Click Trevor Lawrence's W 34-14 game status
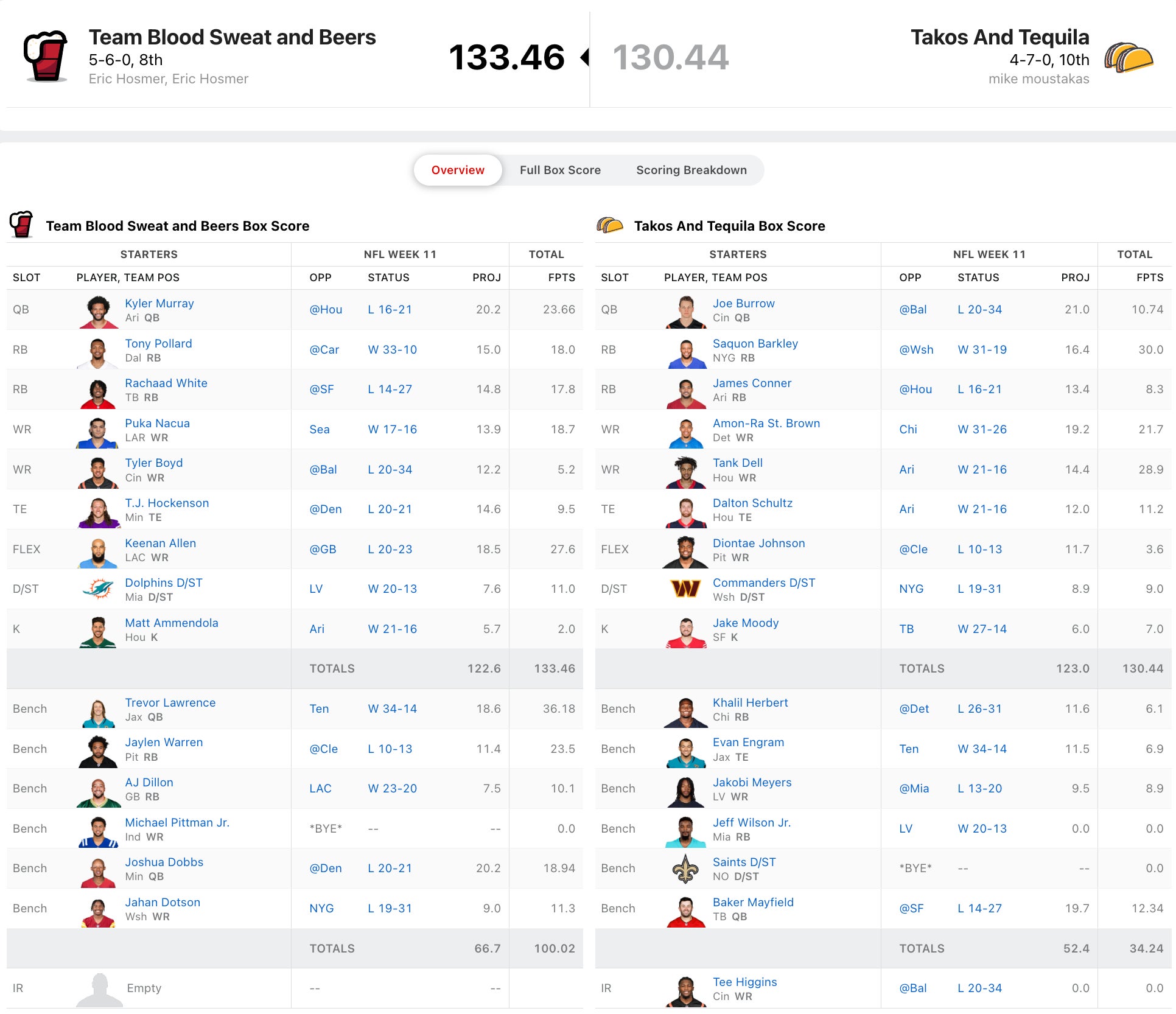 pos(392,708)
